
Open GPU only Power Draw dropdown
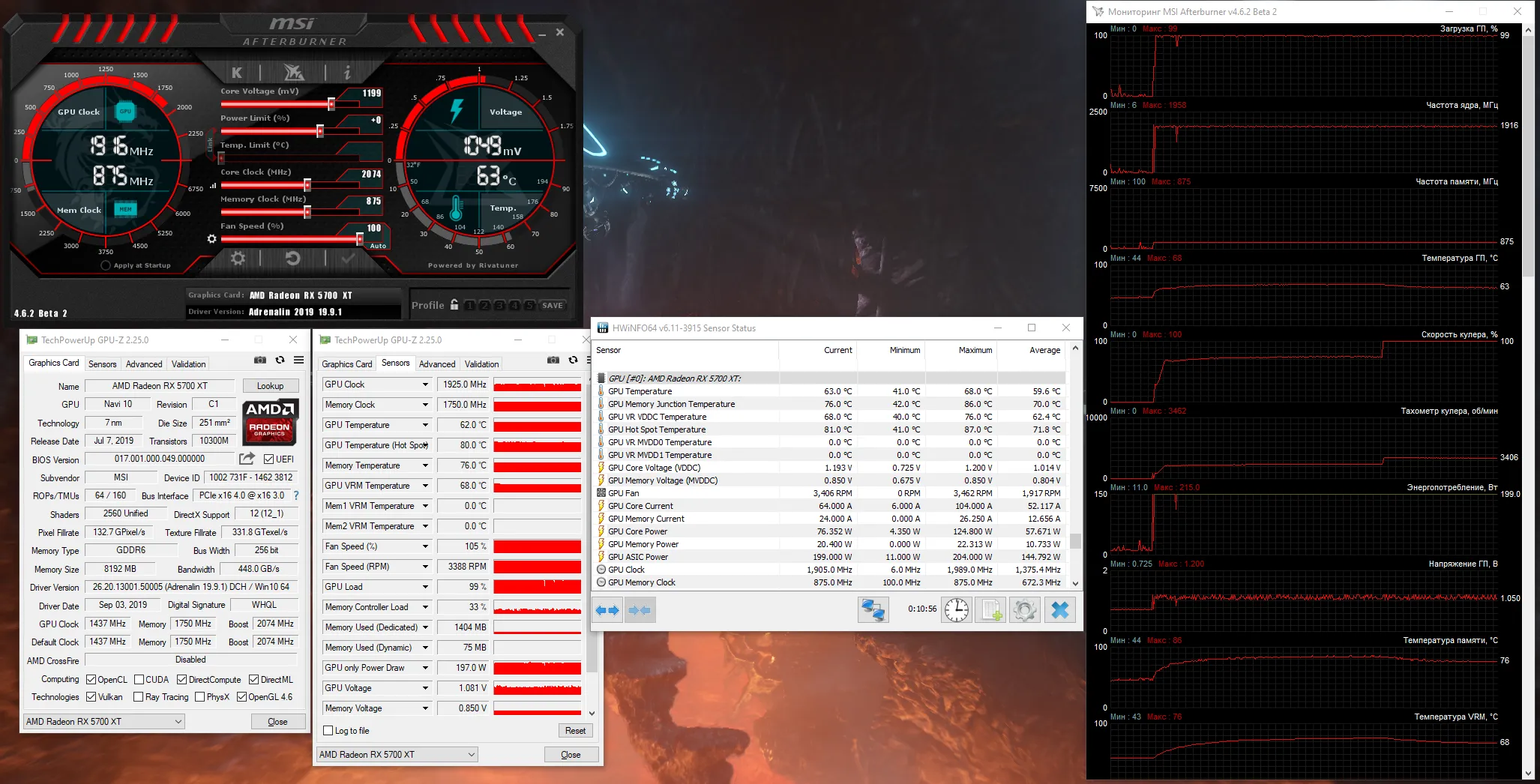pyautogui.click(x=425, y=668)
